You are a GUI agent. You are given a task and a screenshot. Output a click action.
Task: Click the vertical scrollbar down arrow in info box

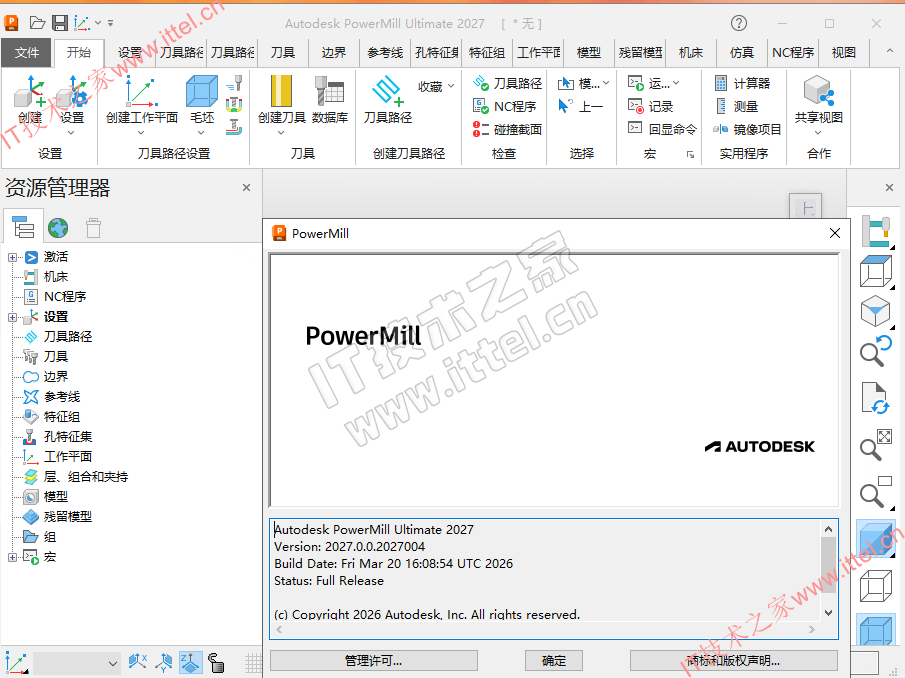pos(829,613)
